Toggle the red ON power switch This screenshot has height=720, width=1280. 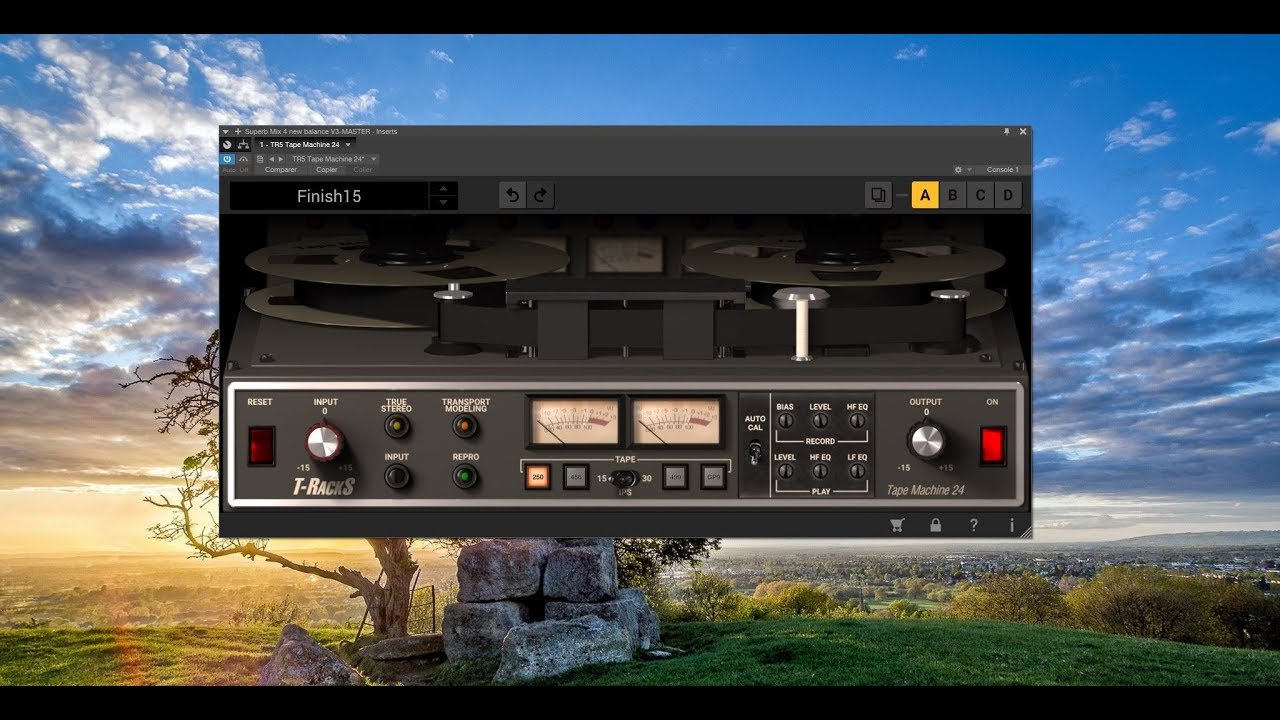tap(992, 445)
